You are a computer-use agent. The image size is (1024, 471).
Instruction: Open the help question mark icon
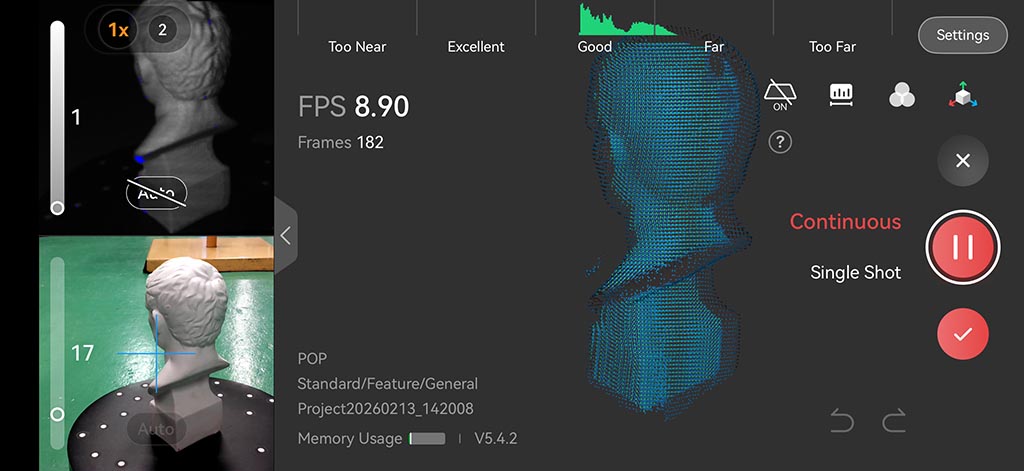pos(780,142)
